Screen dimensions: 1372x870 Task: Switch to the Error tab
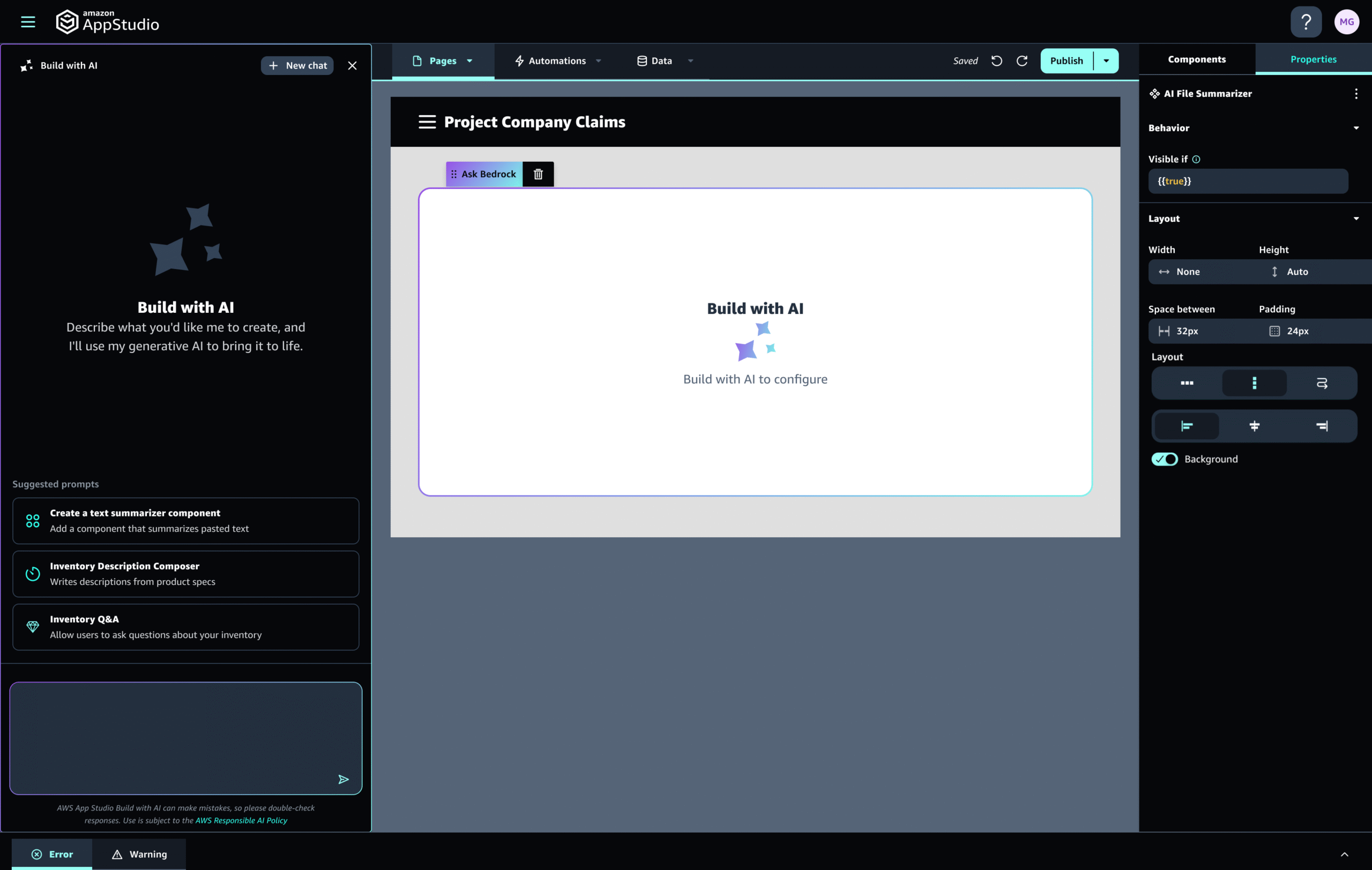[52, 854]
